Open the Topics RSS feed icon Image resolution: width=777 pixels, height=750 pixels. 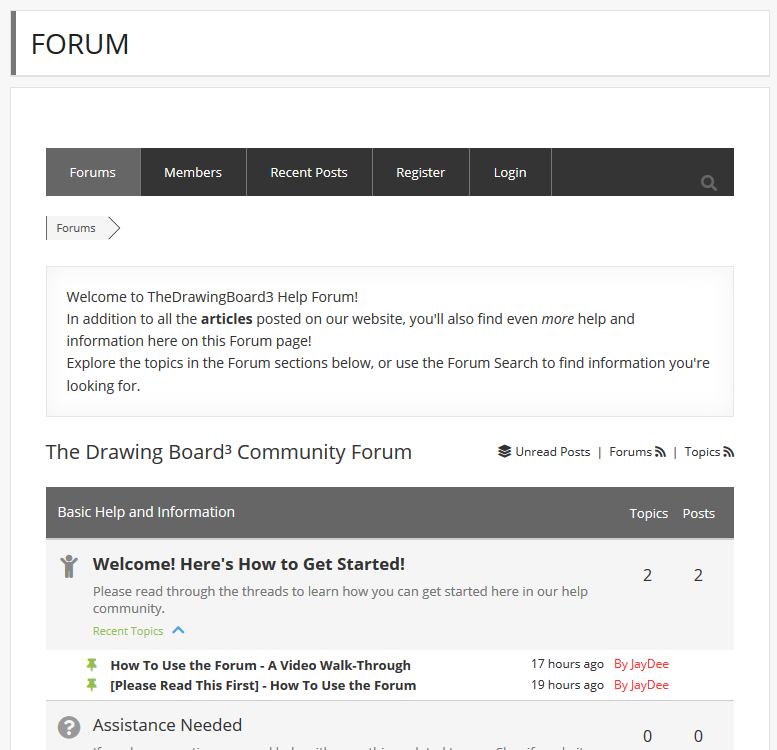coord(728,452)
